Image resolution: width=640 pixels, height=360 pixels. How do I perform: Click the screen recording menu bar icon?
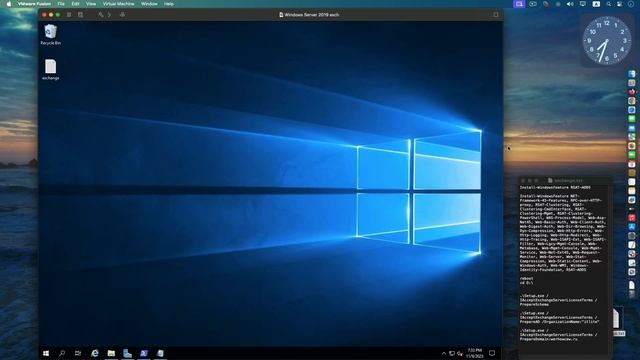pos(533,4)
